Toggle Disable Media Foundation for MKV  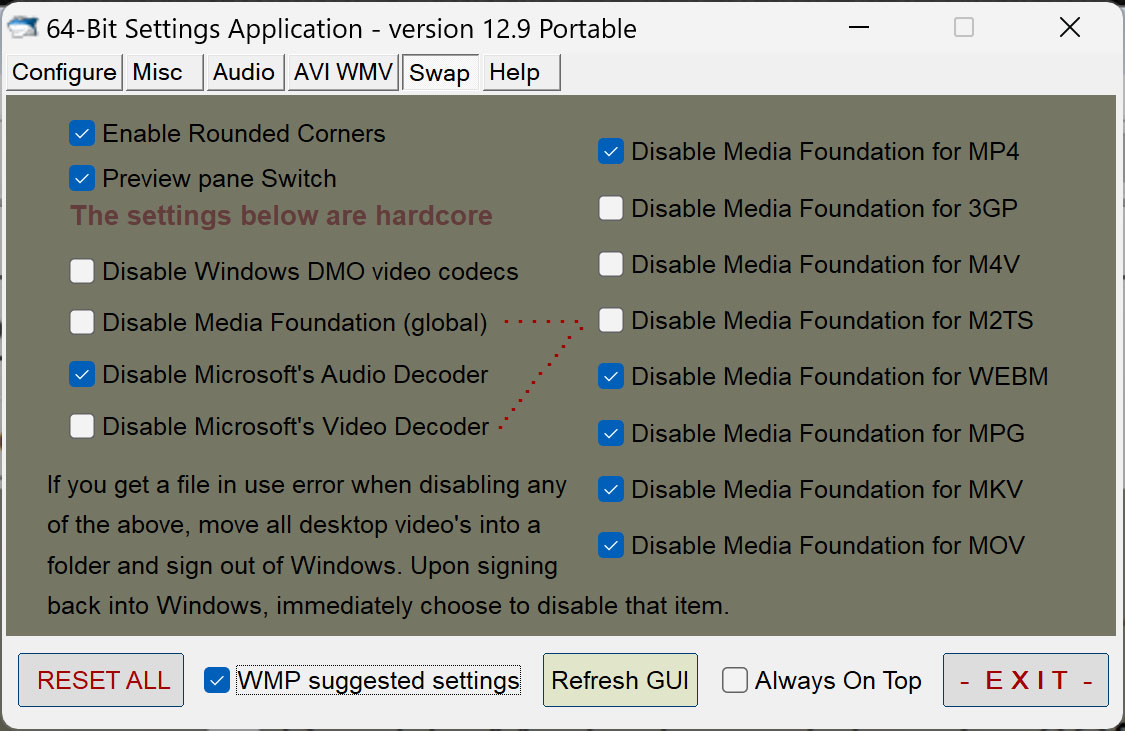pos(611,489)
